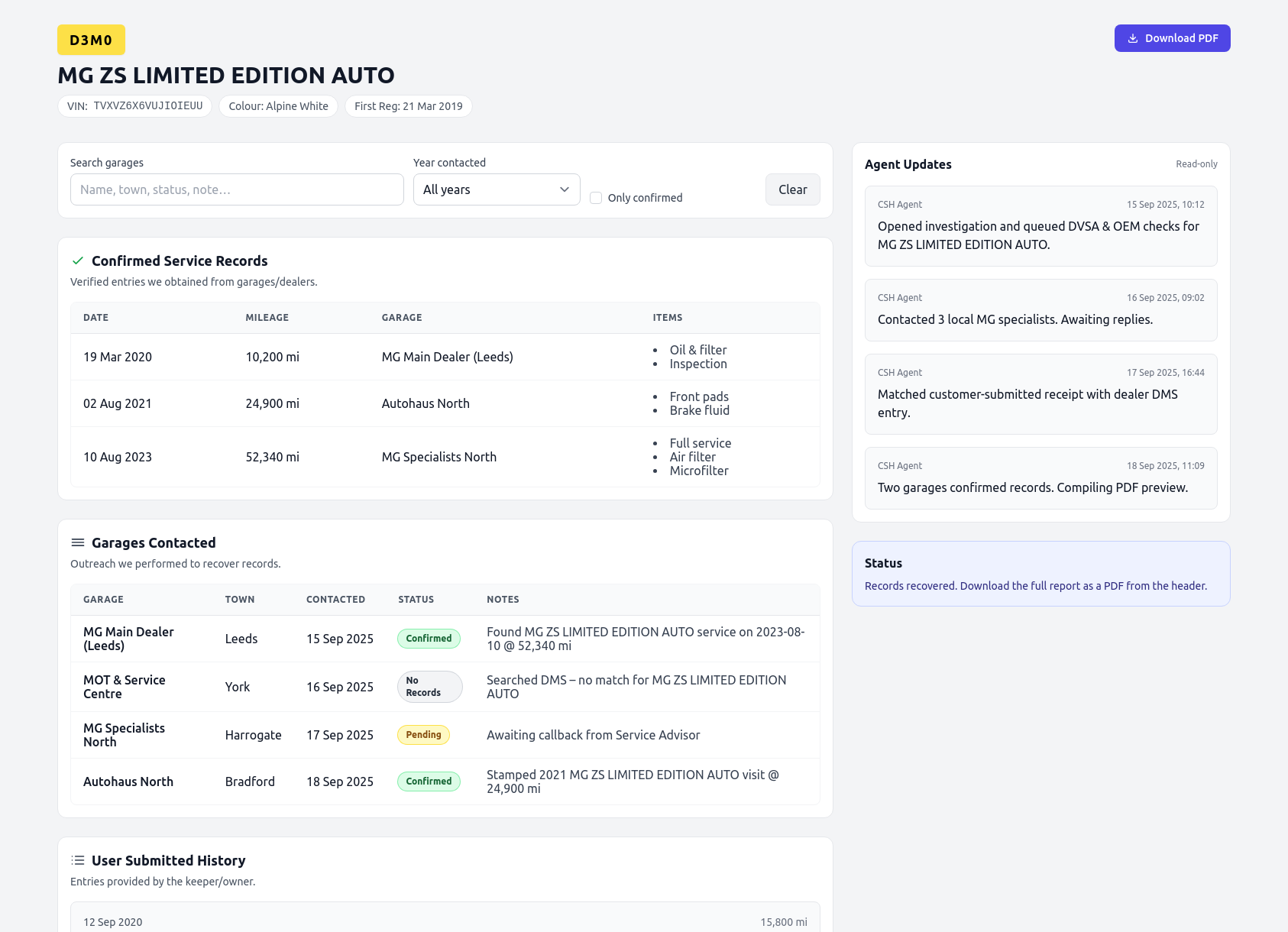Click the chevron arrow in All years selector
Image resolution: width=1288 pixels, height=932 pixels.
565,189
